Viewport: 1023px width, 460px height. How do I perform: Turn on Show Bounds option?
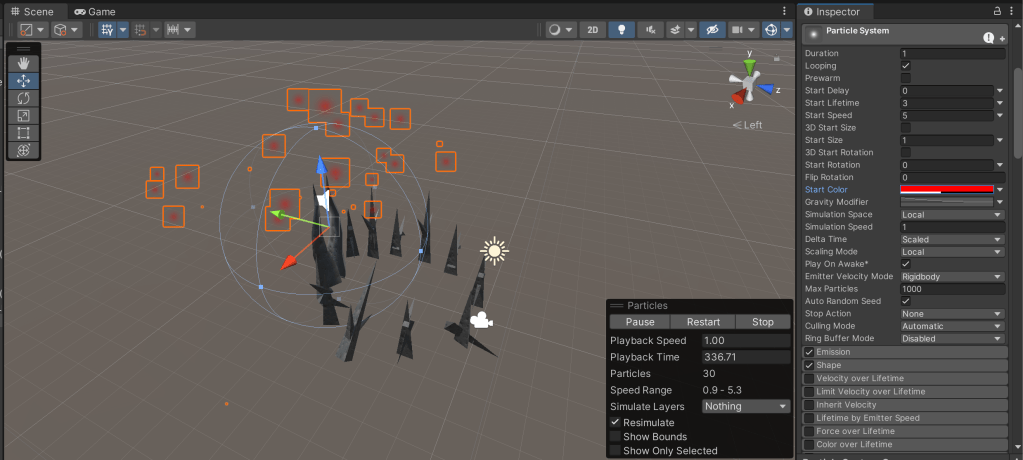click(615, 437)
